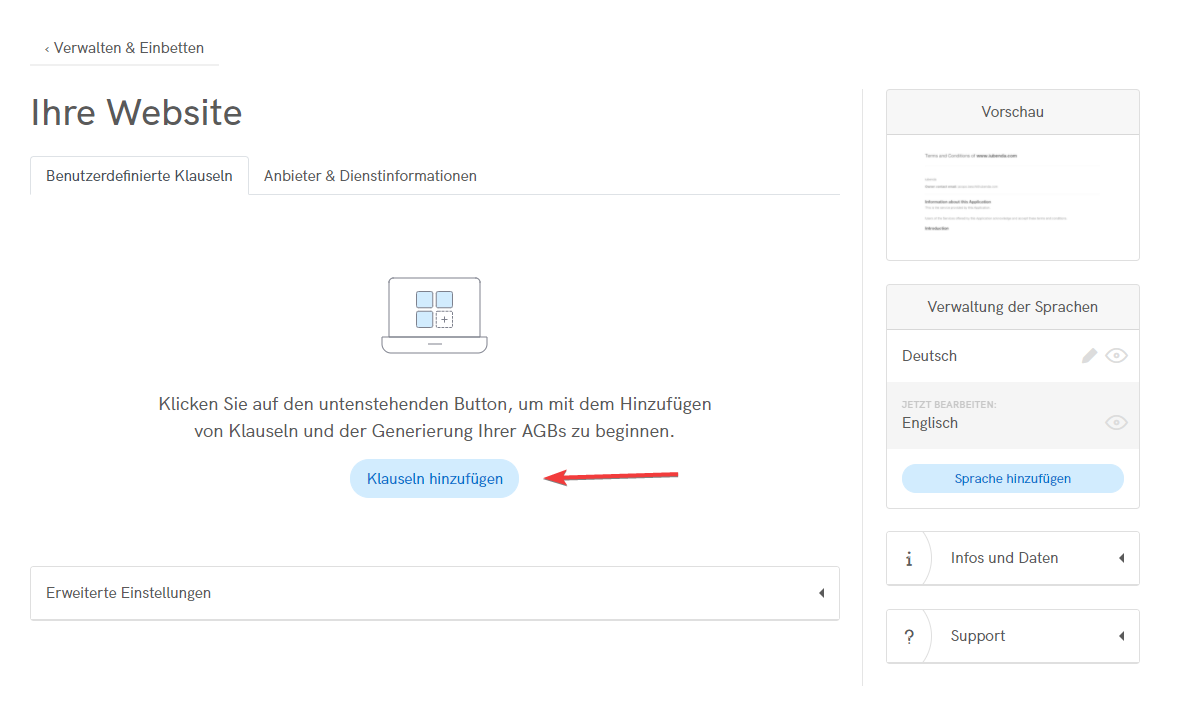Select the Benutzerdefinierte Klauseln tab
The height and width of the screenshot is (707, 1186).
coord(139,176)
